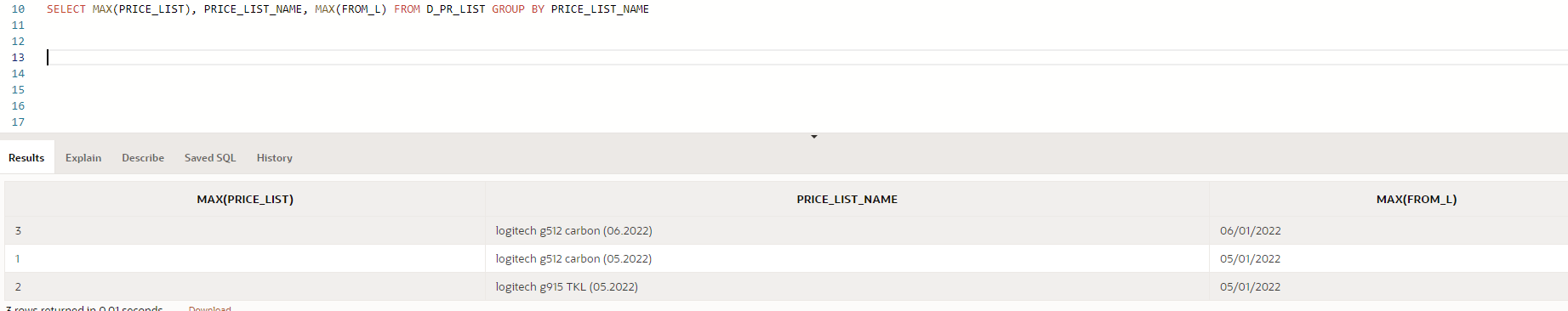Viewport: 1568px width, 311px height.
Task: Download the query results
Action: pos(209,308)
